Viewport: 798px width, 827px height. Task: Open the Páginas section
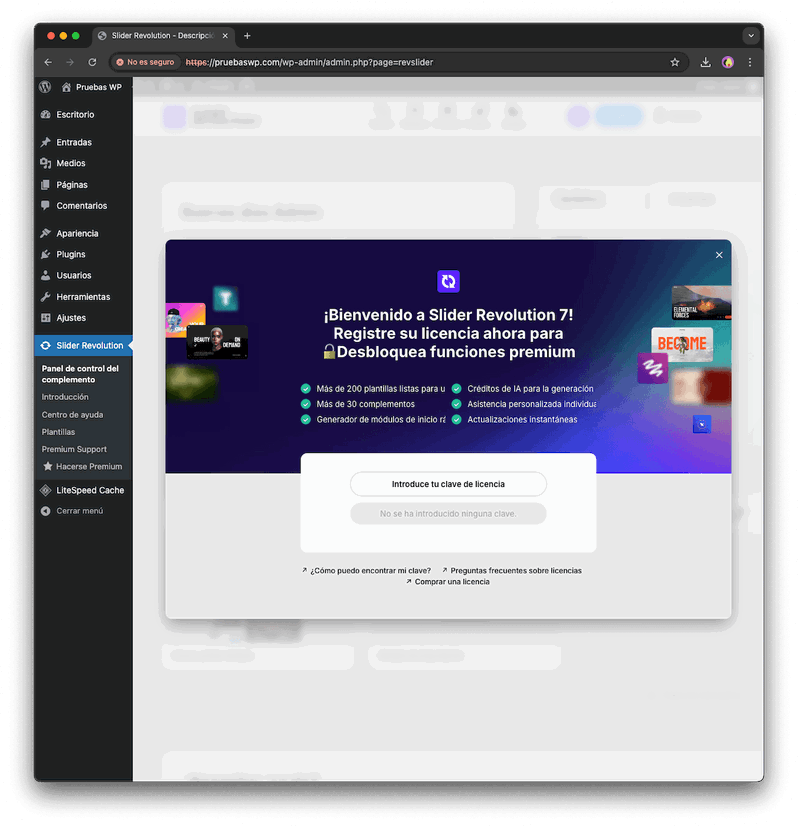[72, 185]
